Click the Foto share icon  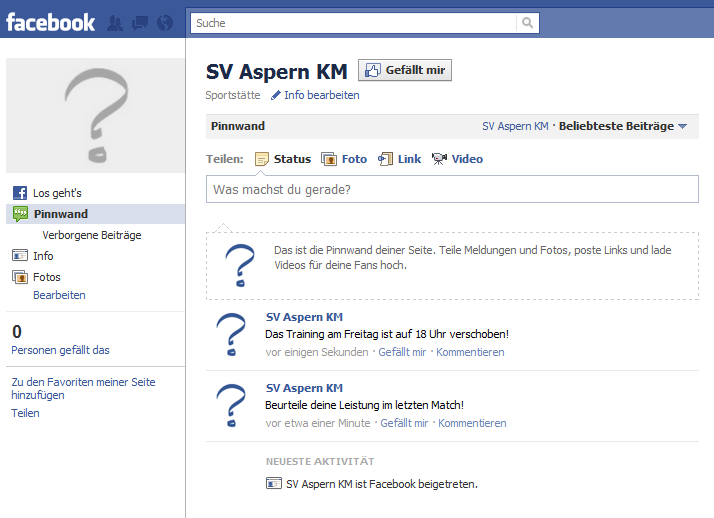click(x=329, y=159)
